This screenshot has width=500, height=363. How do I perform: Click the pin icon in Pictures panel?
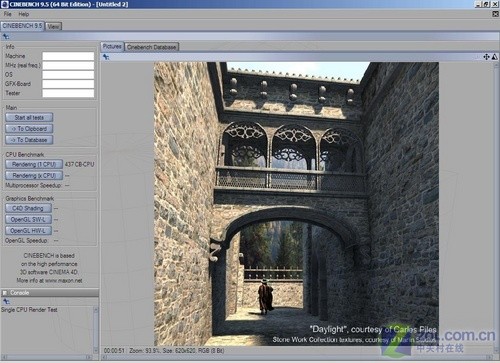106,57
